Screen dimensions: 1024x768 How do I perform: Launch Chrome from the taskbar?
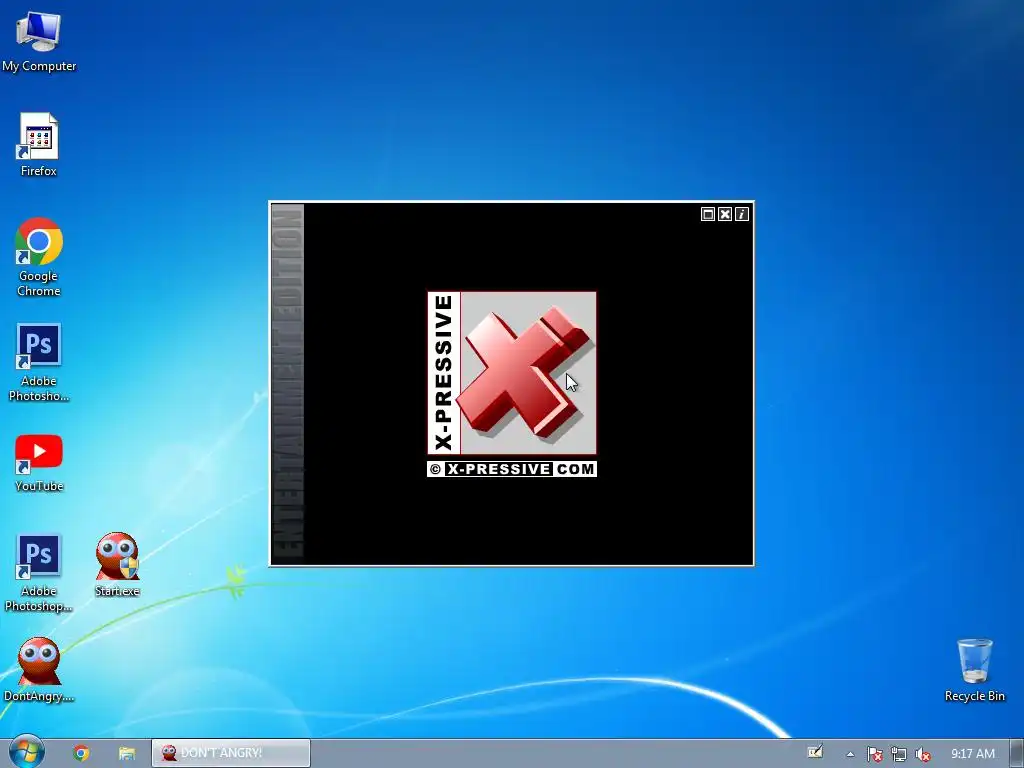coord(81,753)
